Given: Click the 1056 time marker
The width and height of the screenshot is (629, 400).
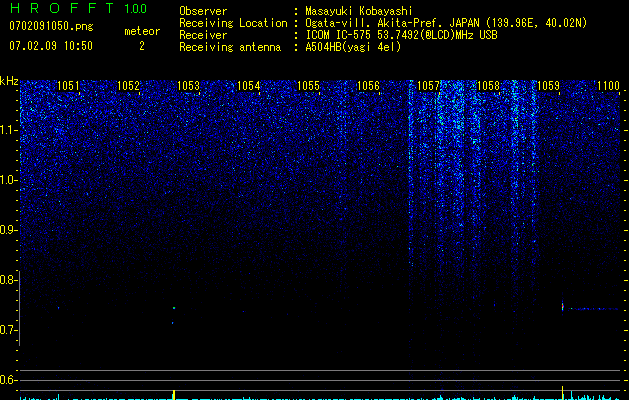Looking at the screenshot, I should click(x=368, y=86).
